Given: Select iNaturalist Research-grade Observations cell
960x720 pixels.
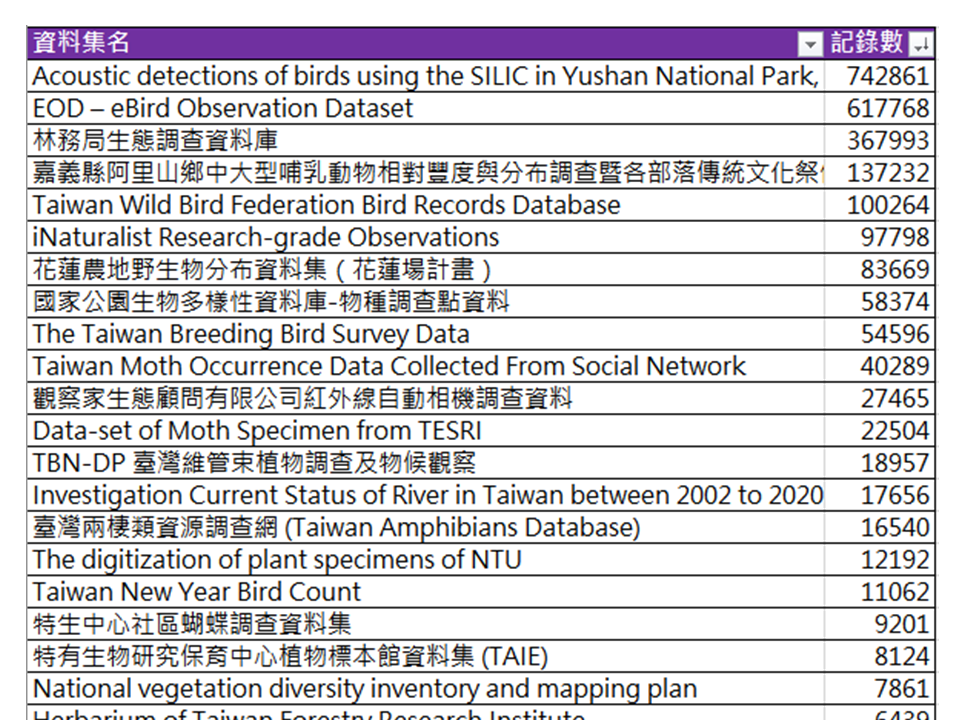Looking at the screenshot, I should (265, 237).
